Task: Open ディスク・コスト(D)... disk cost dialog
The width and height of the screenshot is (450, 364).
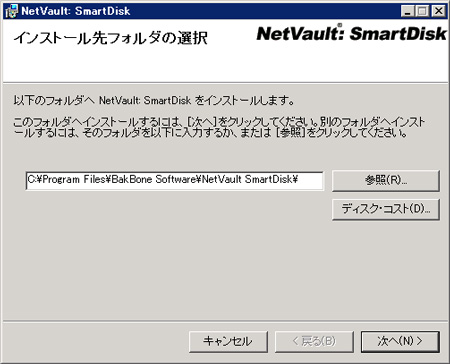Action: click(386, 209)
